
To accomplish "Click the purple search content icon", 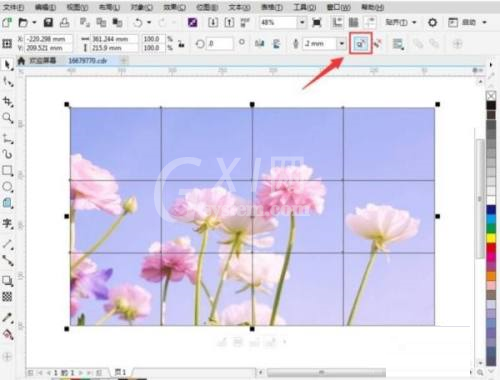I will [x=193, y=23].
